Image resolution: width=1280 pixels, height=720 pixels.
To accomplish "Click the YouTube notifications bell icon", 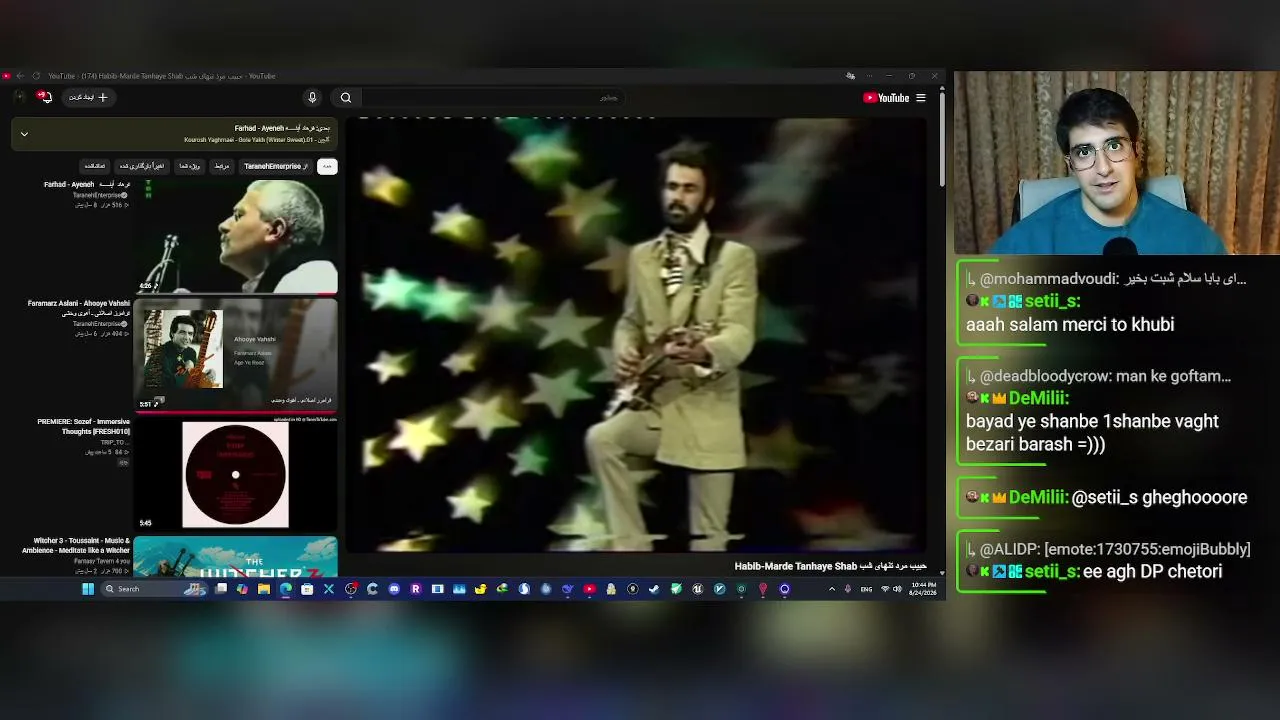I will point(44,97).
